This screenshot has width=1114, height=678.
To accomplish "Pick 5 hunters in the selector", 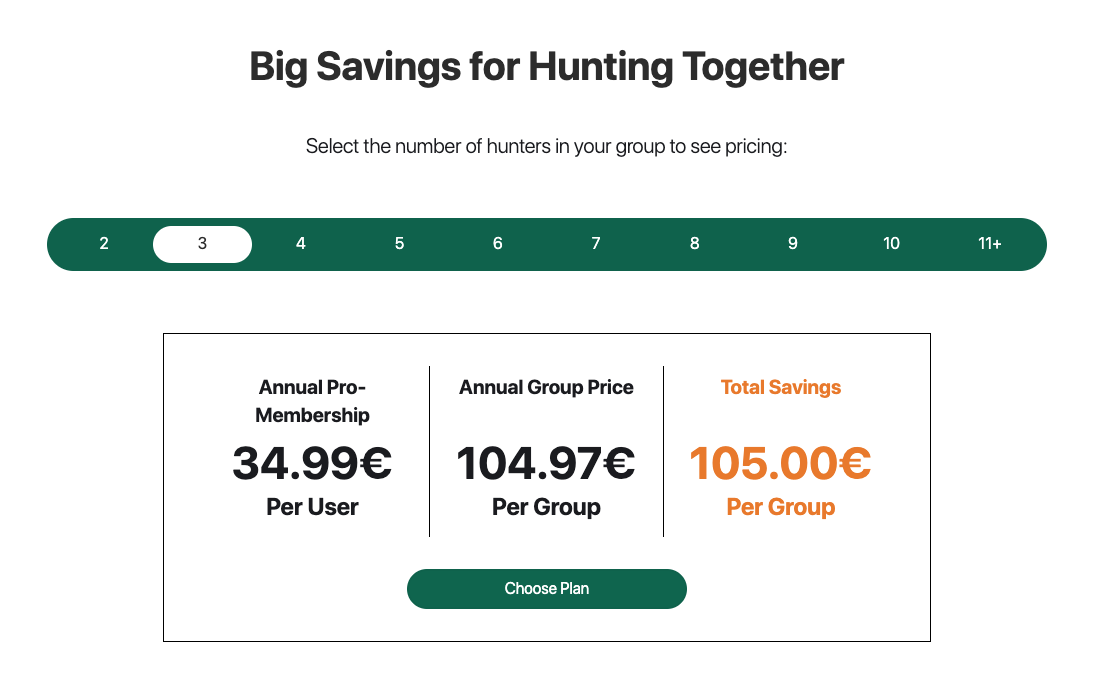I will click(x=399, y=244).
